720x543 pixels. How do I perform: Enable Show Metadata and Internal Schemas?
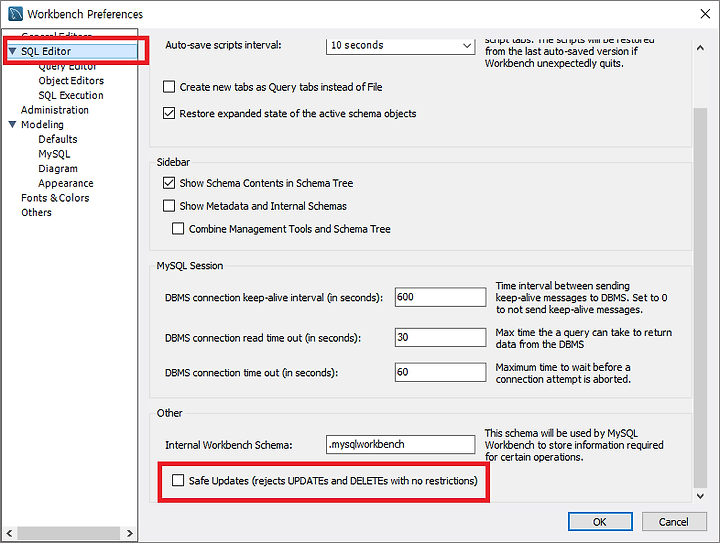point(169,205)
